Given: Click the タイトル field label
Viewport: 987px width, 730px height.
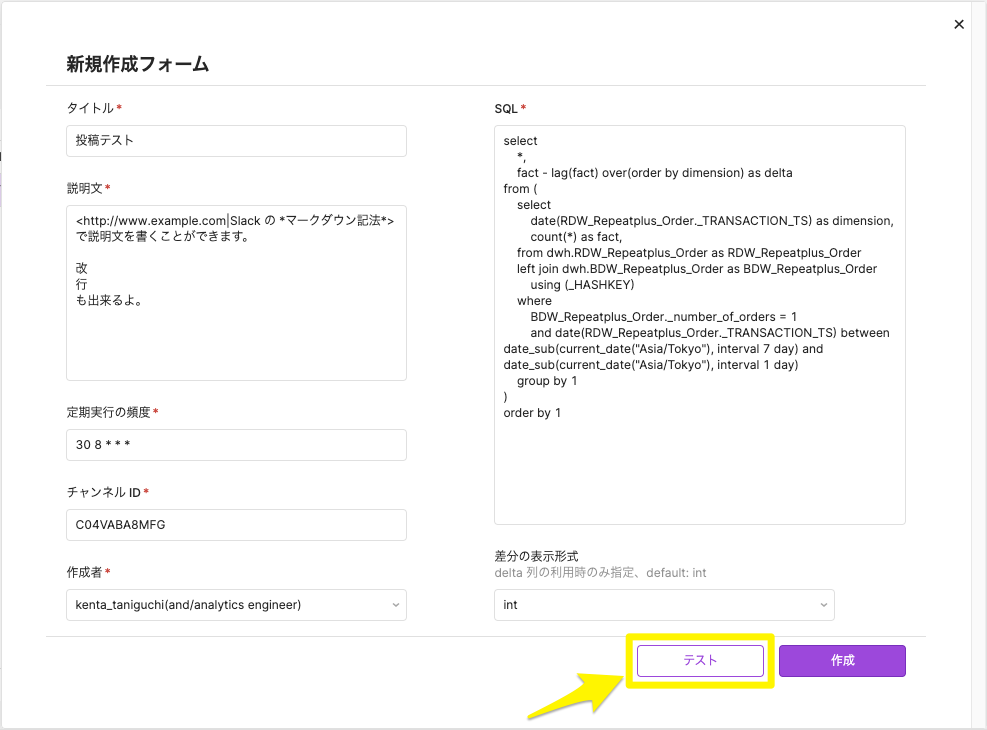Looking at the screenshot, I should (90, 108).
